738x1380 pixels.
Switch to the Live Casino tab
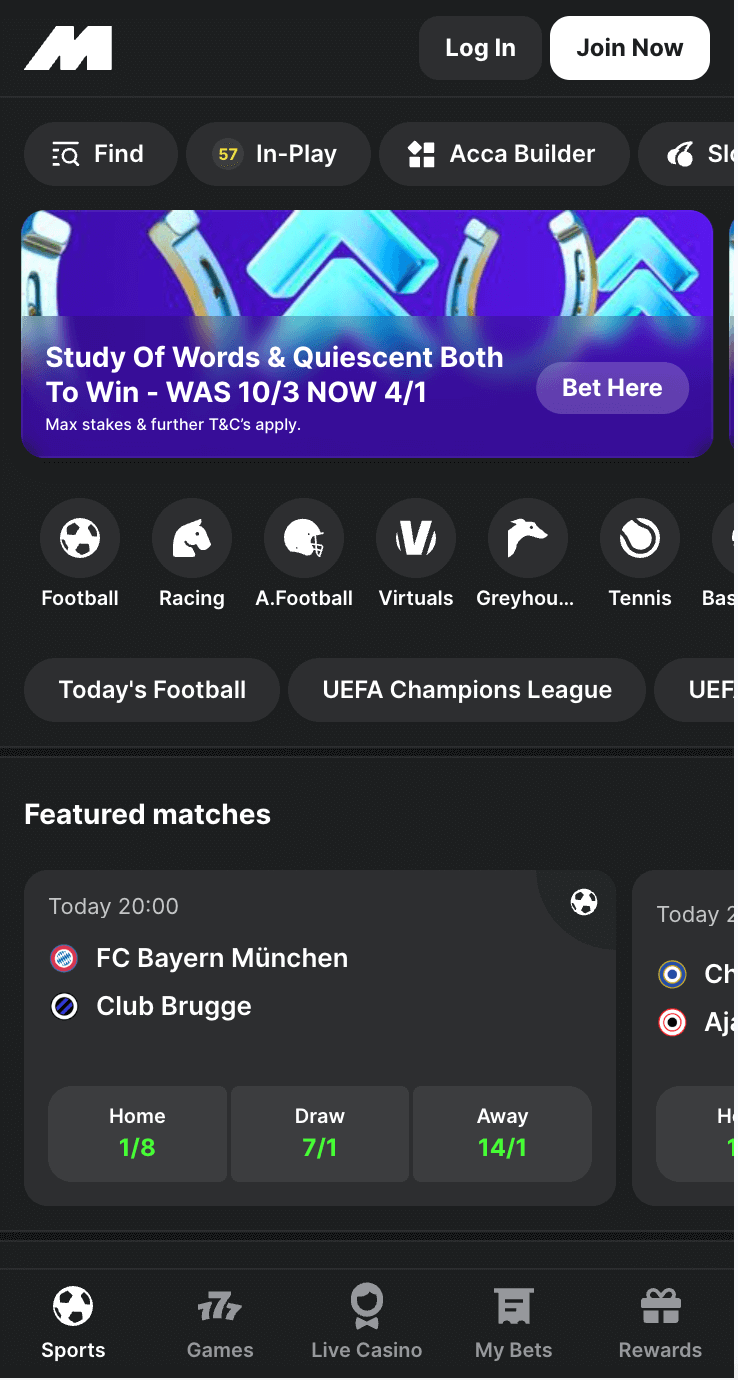pyautogui.click(x=367, y=1323)
